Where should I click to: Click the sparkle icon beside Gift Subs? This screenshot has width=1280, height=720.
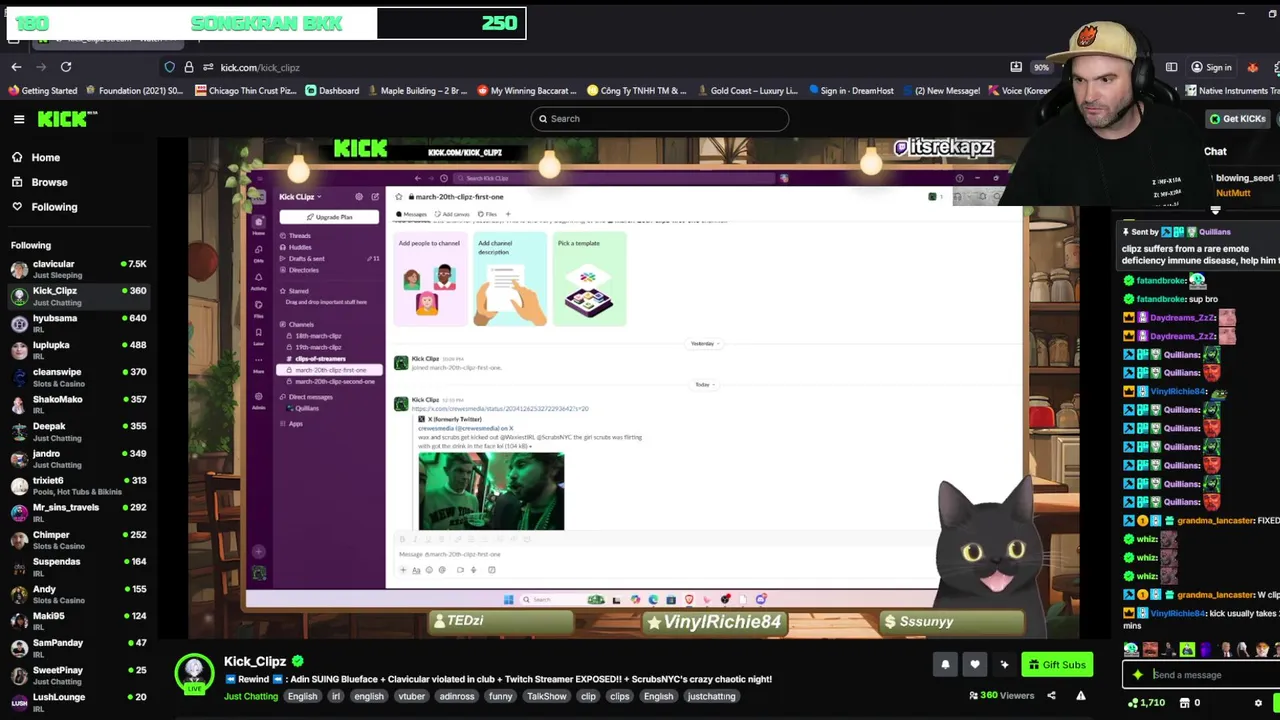click(x=1004, y=664)
